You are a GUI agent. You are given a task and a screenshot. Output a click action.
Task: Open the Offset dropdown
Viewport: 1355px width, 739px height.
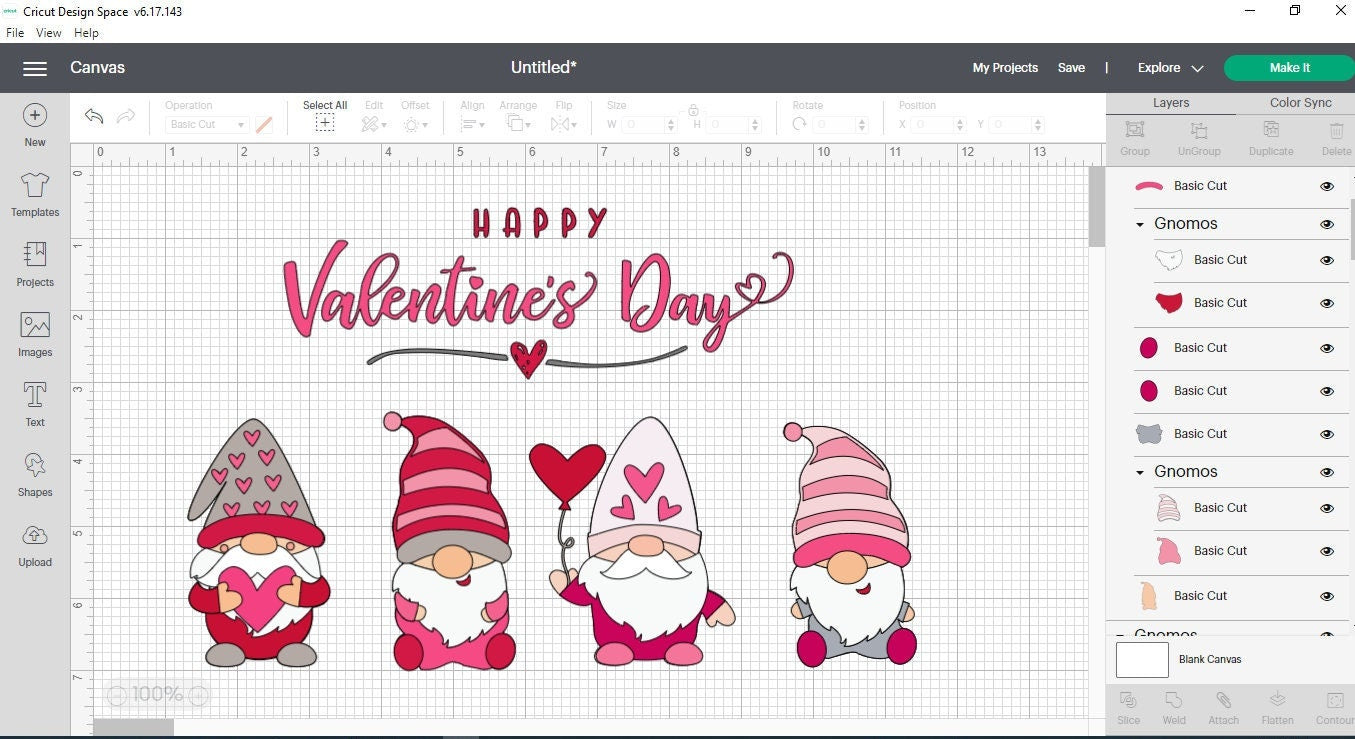415,124
